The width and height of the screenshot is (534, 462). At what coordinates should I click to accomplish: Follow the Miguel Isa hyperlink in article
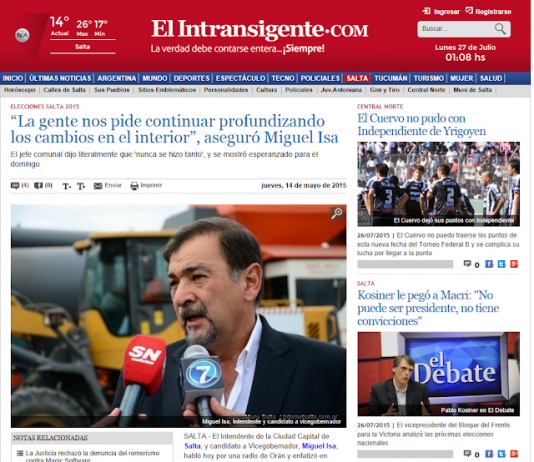pos(319,446)
